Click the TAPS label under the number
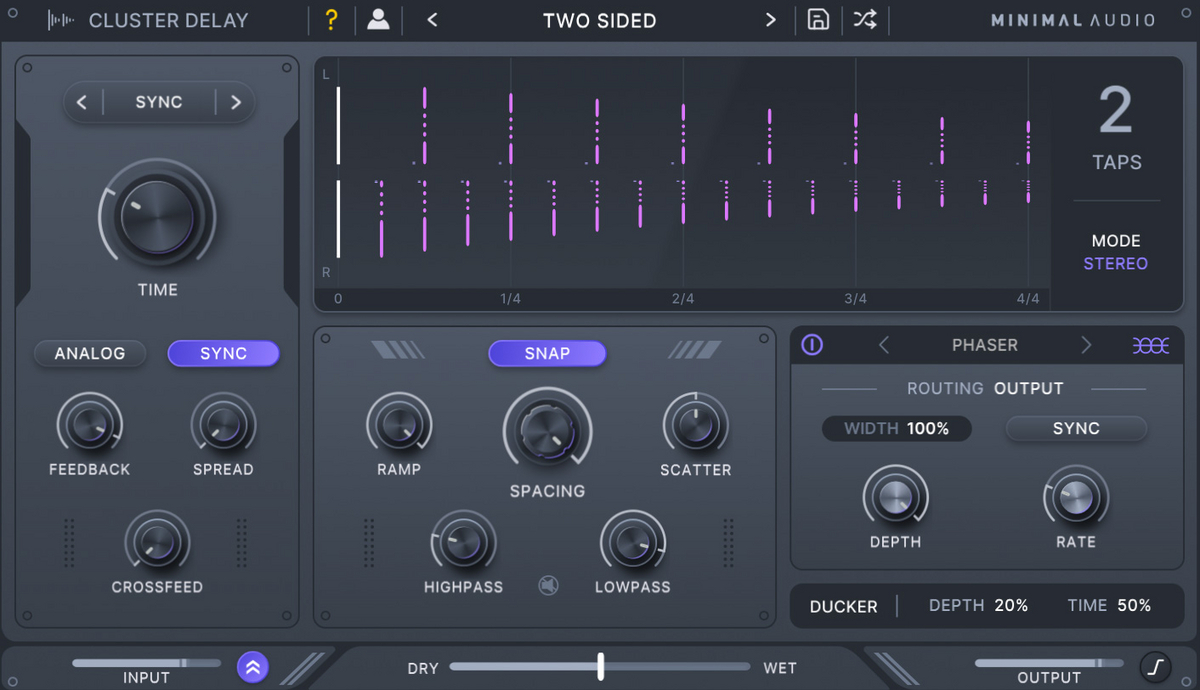 1117,162
